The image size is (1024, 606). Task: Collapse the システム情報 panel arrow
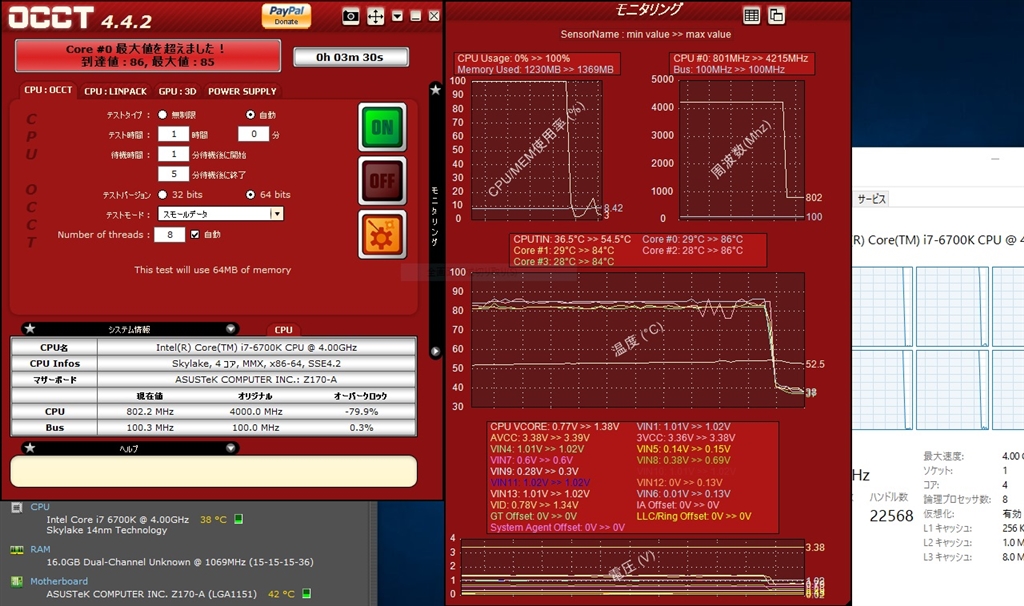tap(231, 329)
